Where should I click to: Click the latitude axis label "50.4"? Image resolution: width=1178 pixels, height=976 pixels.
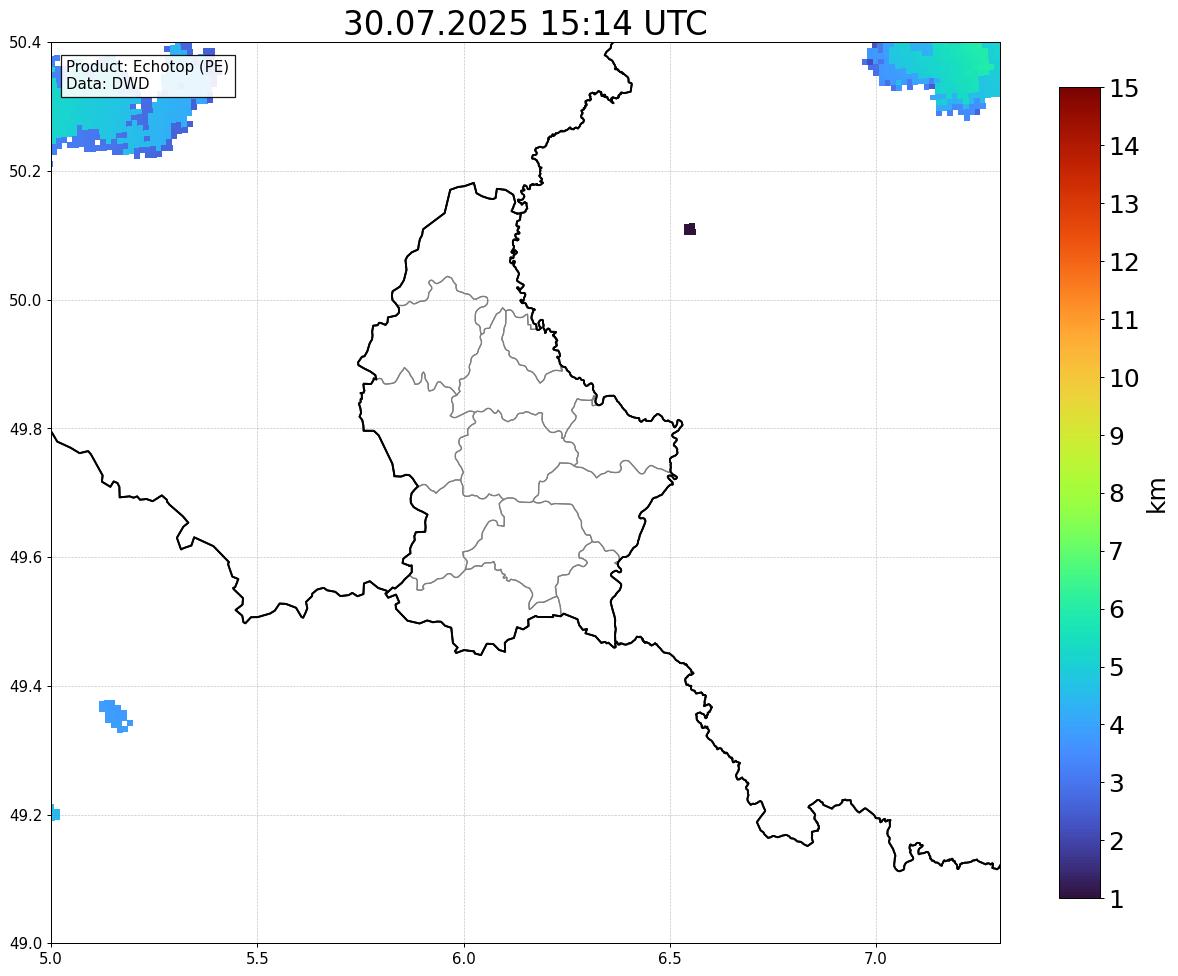(25, 43)
